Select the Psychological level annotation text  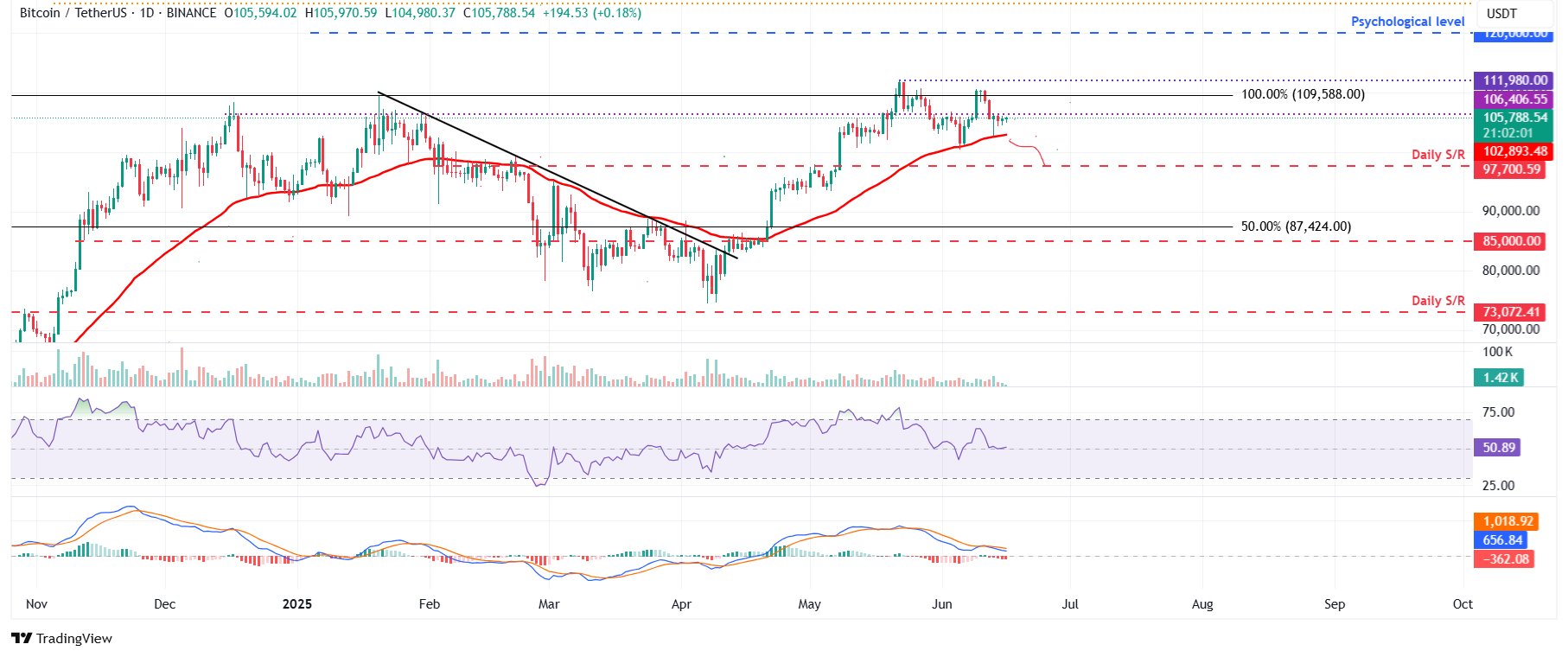pos(1406,22)
